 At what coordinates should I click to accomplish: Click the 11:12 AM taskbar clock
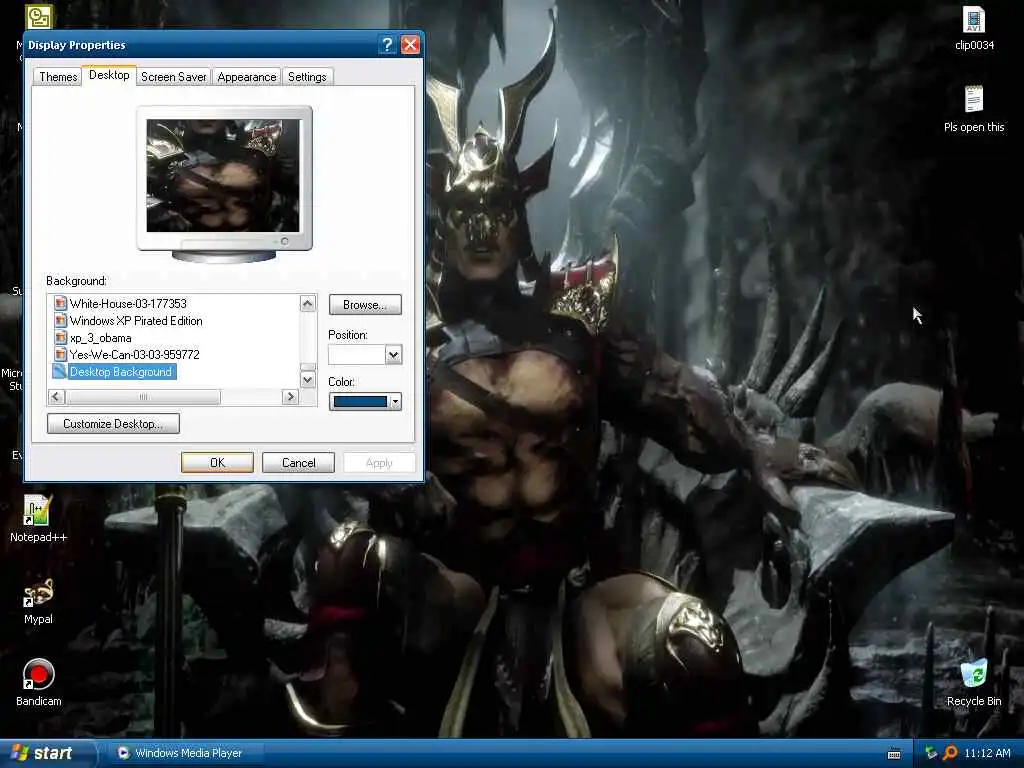click(987, 753)
